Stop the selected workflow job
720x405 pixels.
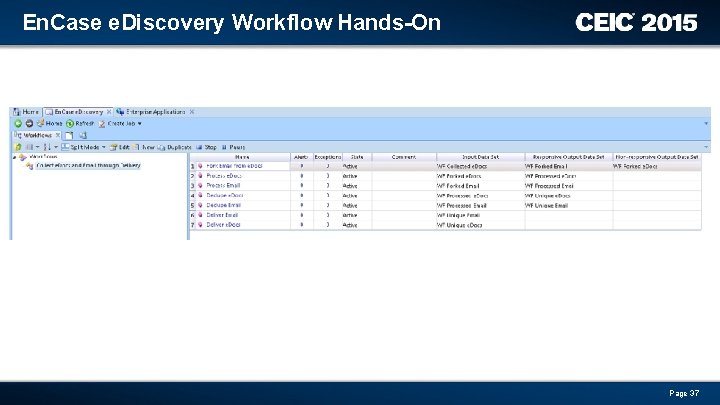pos(206,147)
